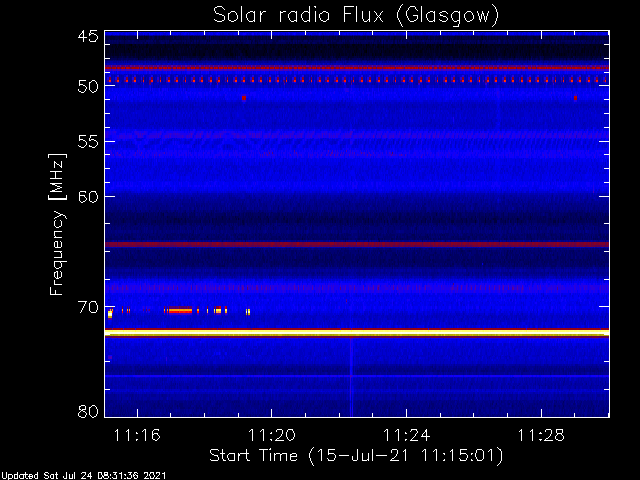Click the dark red band between 60 and 70 MHz
Viewport: 640px width, 480px height.
(357, 244)
